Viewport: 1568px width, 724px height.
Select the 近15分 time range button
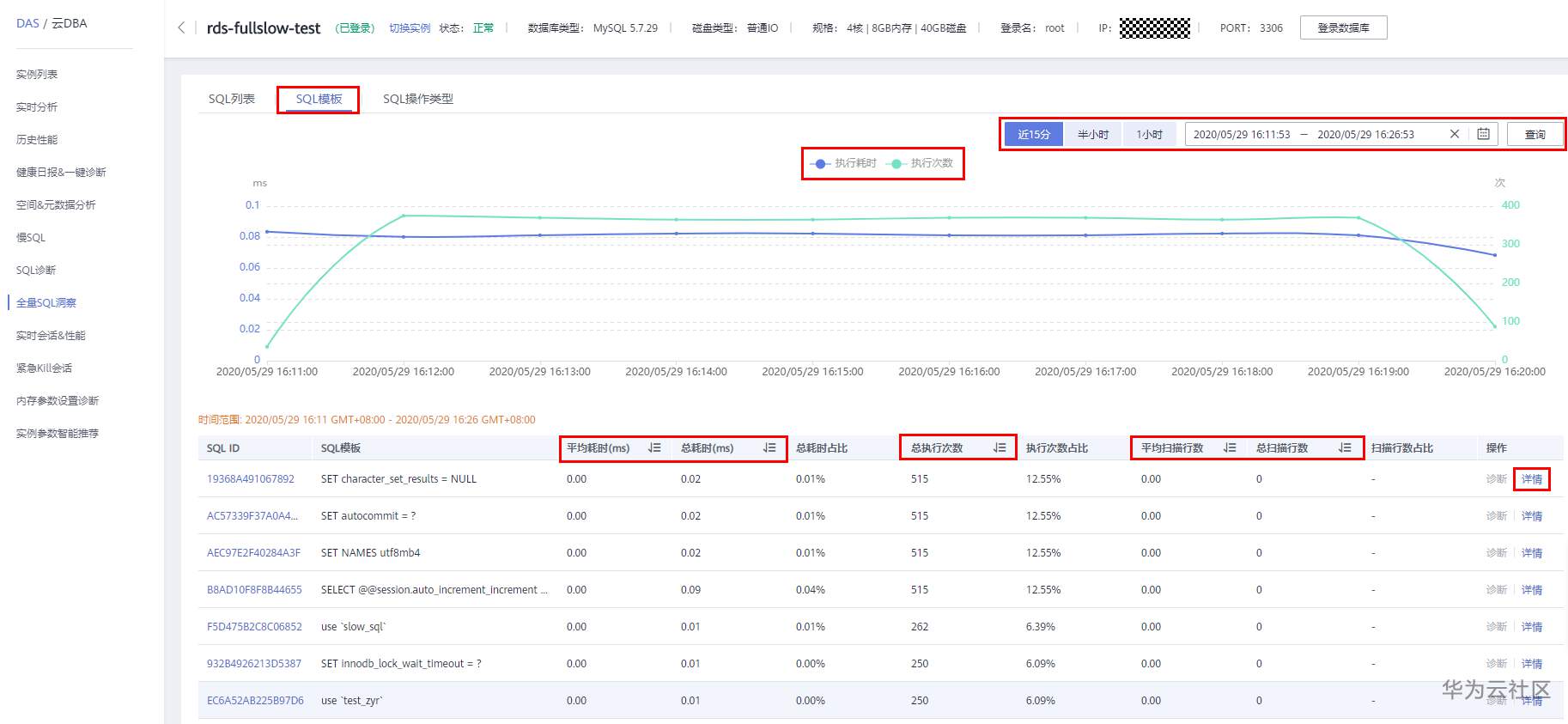pyautogui.click(x=1034, y=134)
